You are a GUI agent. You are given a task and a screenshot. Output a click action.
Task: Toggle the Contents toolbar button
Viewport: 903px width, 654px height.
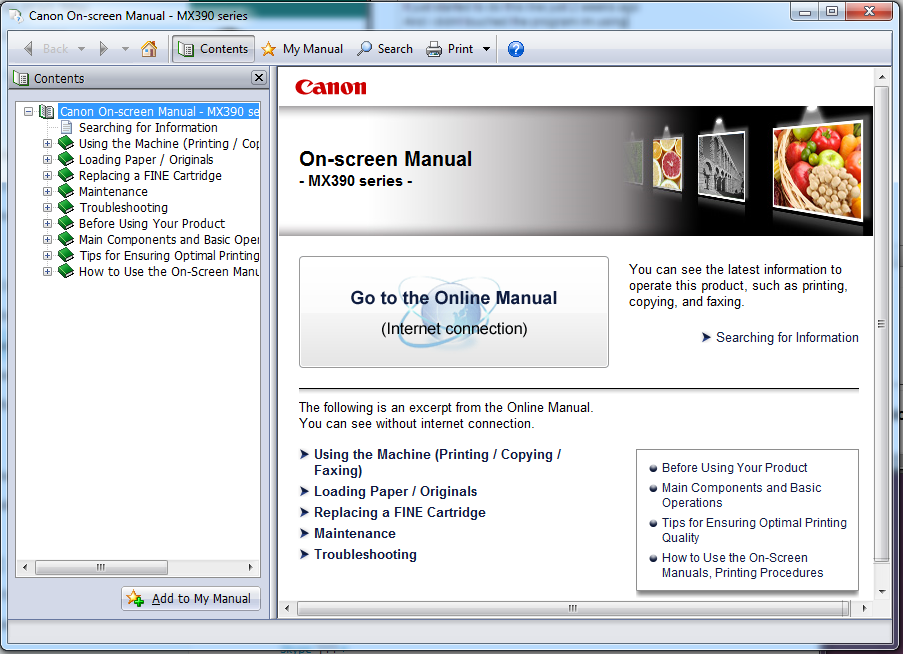213,49
